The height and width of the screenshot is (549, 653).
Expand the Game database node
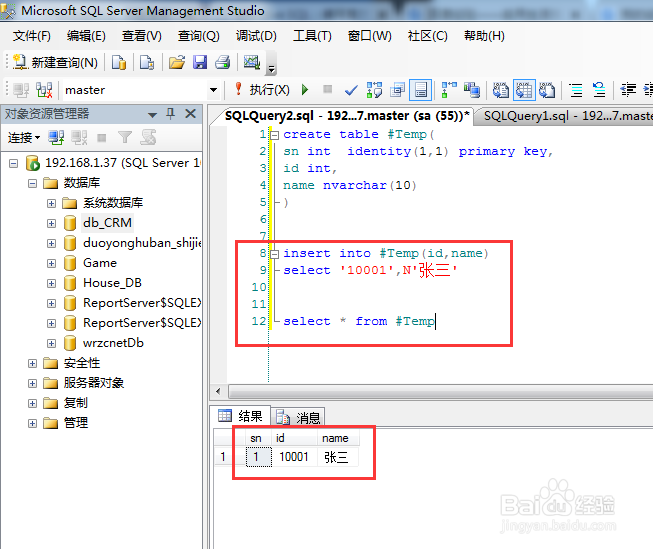pos(51,263)
